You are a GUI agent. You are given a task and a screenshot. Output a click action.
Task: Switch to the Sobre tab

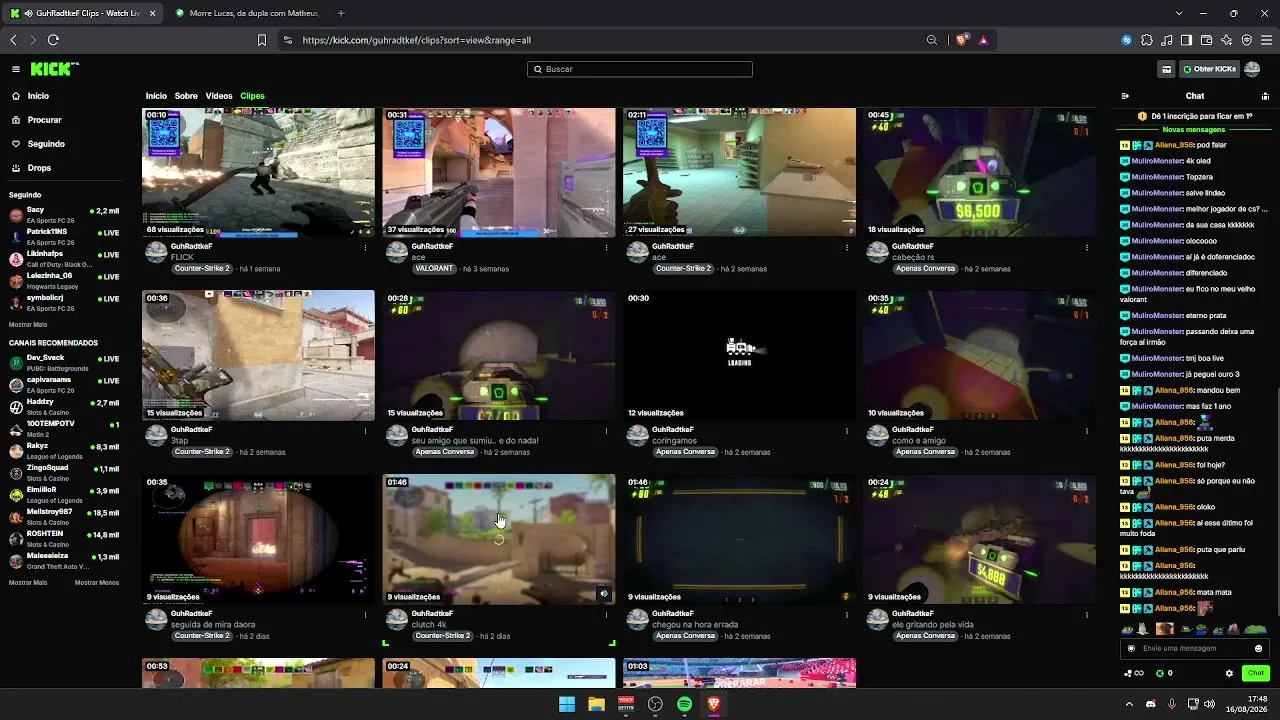pos(186,96)
